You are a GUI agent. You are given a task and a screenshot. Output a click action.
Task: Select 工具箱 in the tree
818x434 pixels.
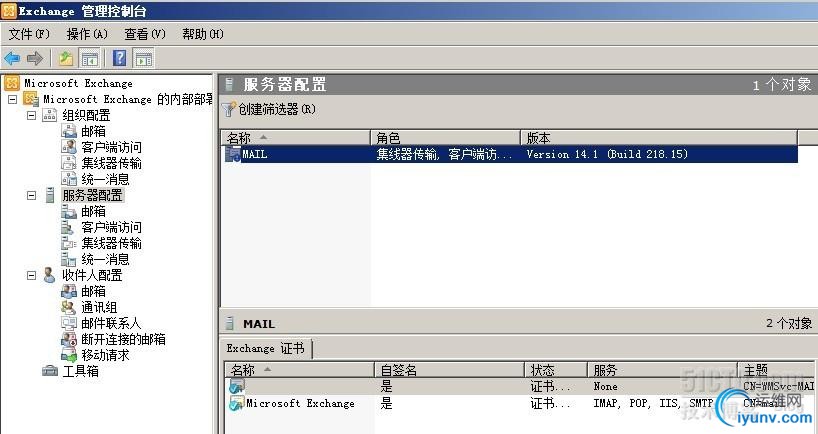point(80,371)
